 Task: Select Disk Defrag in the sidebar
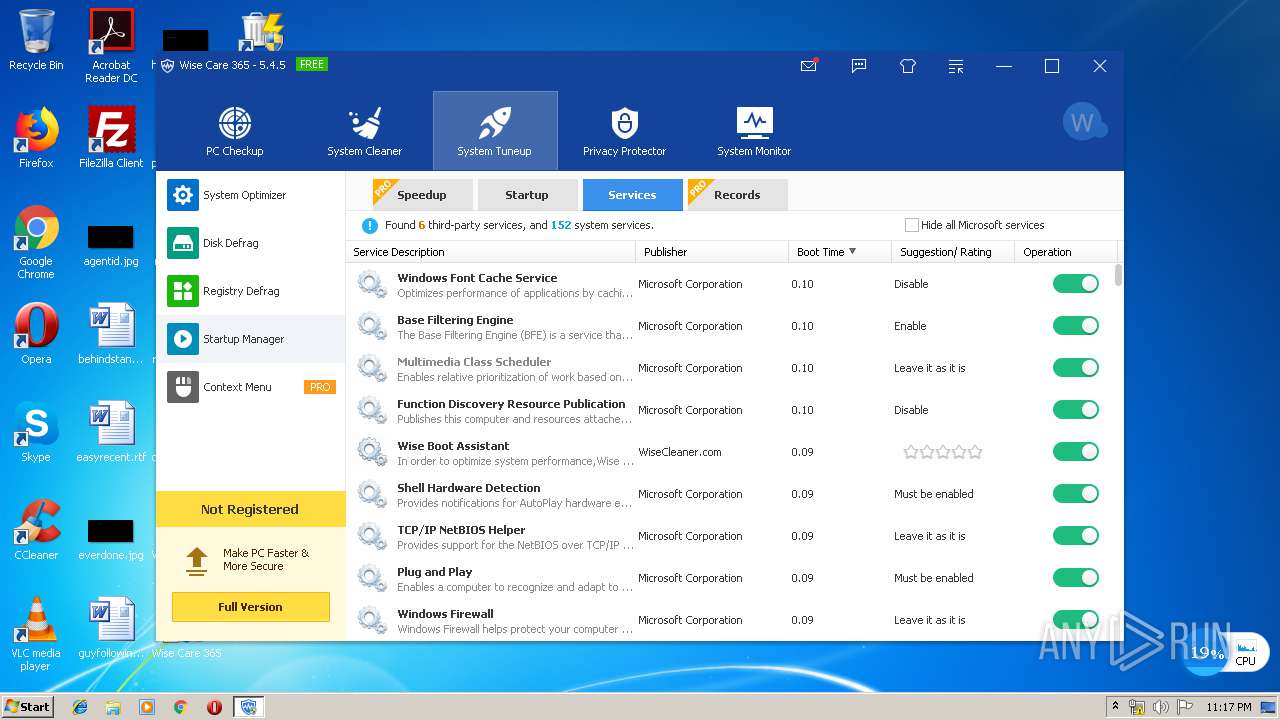250,243
